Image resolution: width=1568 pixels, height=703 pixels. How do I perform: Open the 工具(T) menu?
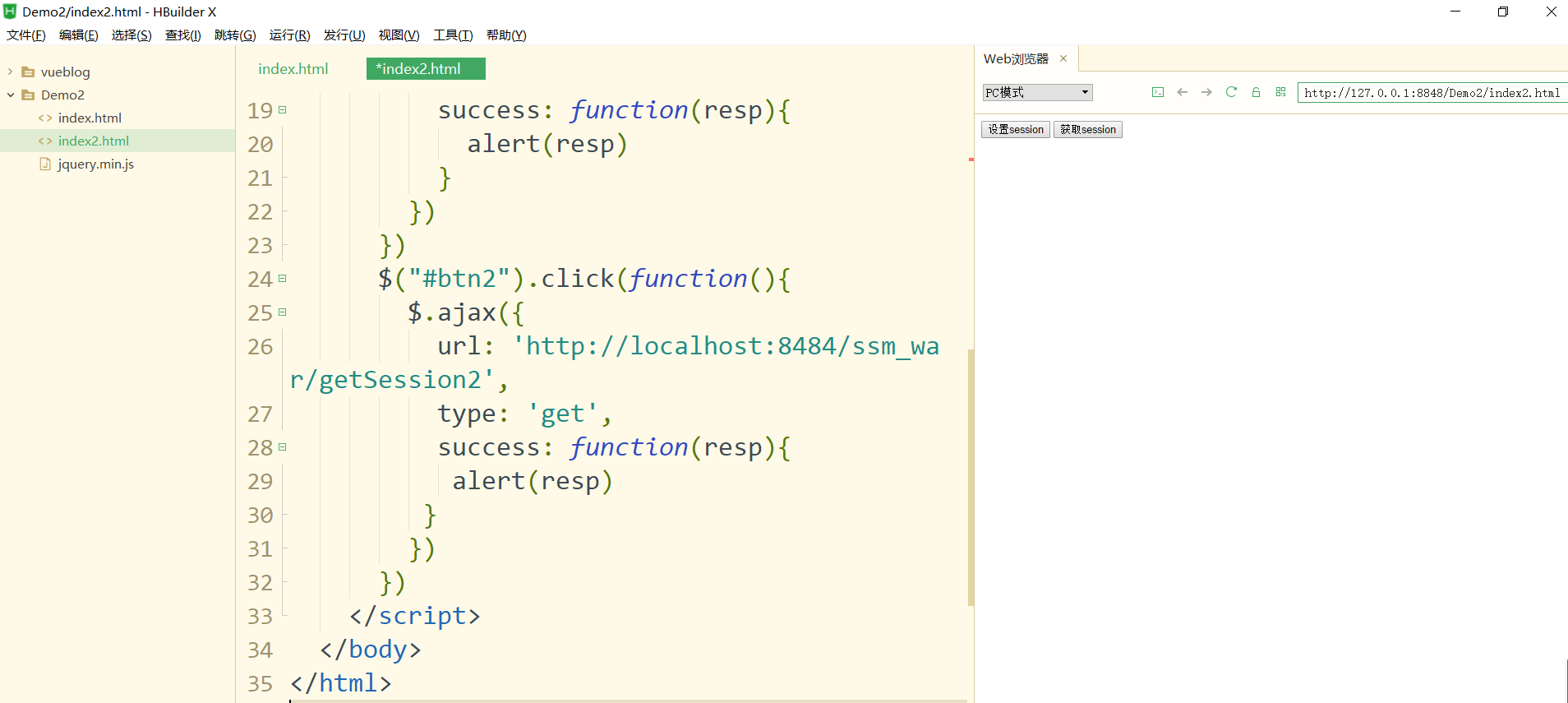click(x=453, y=35)
